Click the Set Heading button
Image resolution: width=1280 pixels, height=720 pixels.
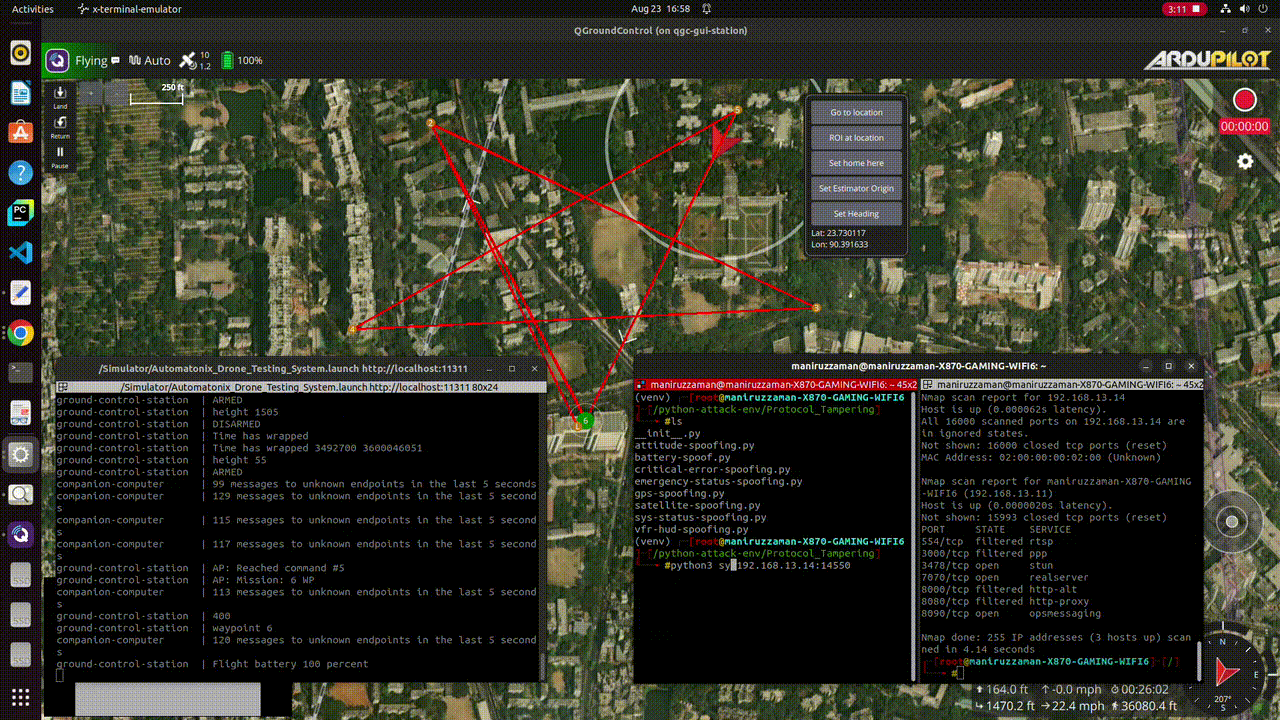856,214
